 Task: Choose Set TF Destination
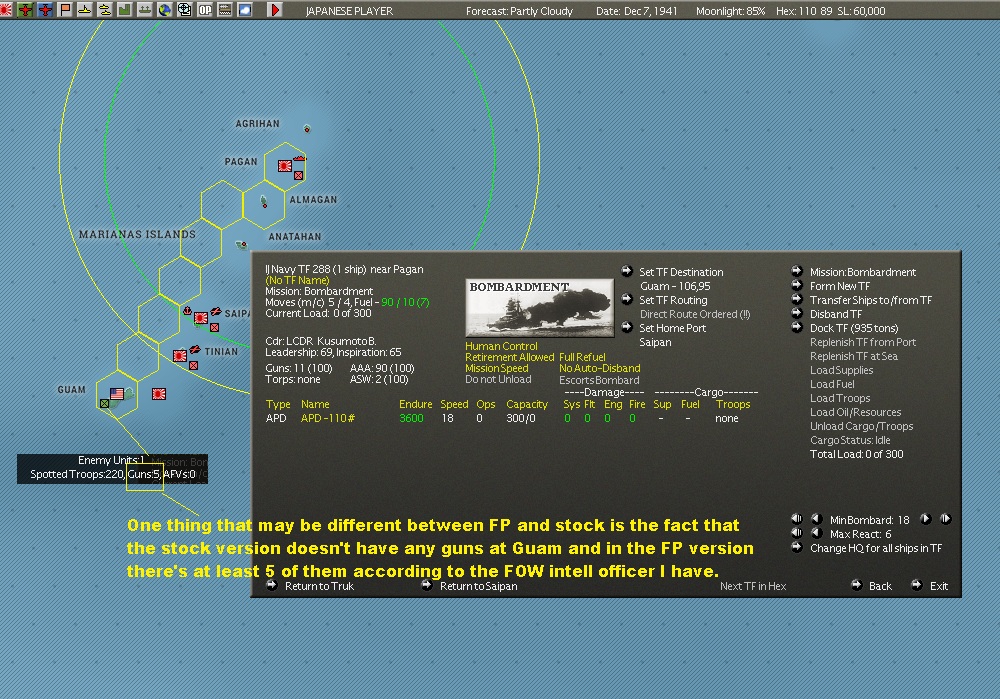pos(681,272)
